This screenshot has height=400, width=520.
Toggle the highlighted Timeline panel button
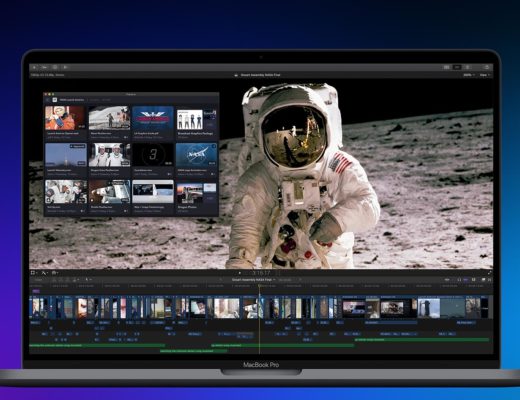[x=457, y=67]
